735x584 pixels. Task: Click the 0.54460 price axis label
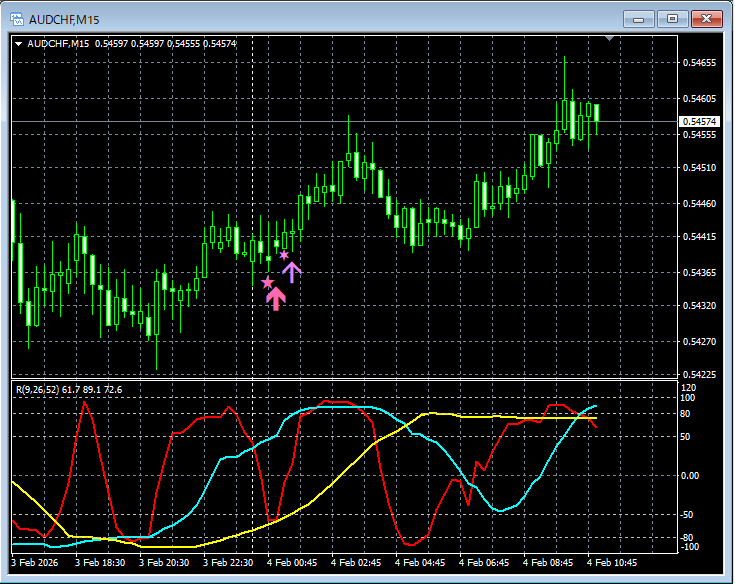[x=699, y=203]
